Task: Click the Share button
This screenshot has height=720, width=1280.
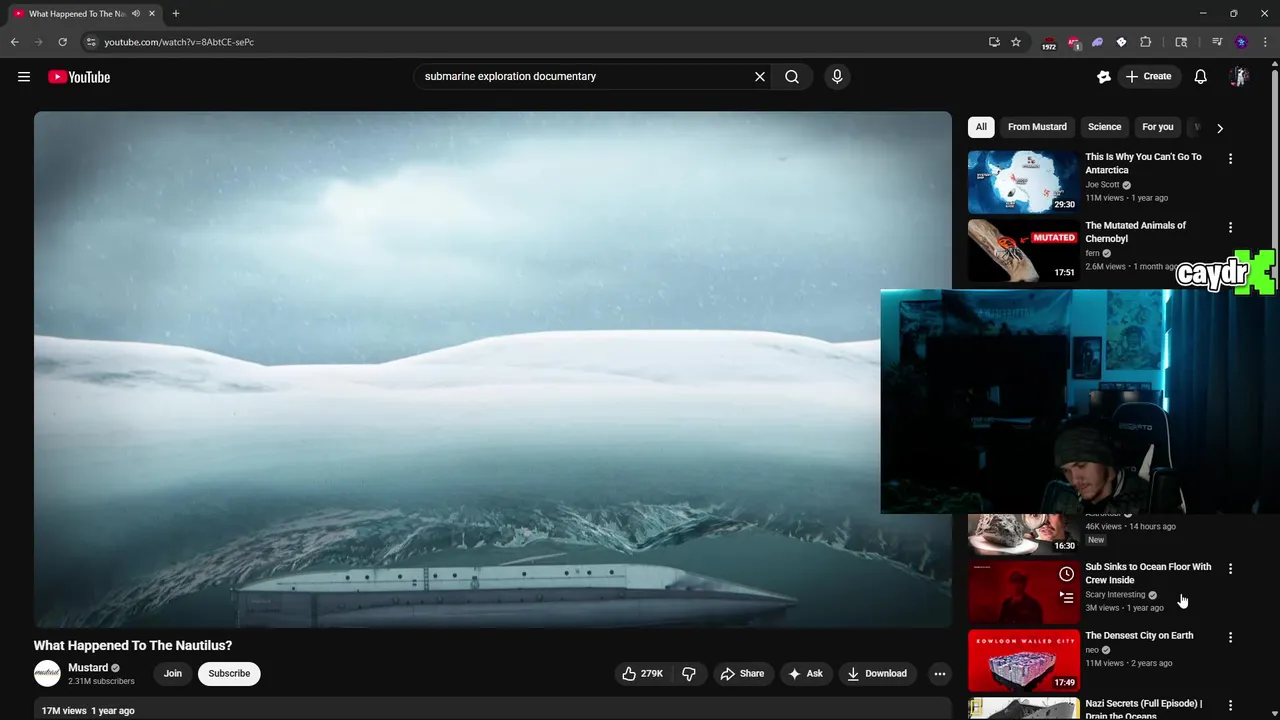Action: (x=742, y=674)
